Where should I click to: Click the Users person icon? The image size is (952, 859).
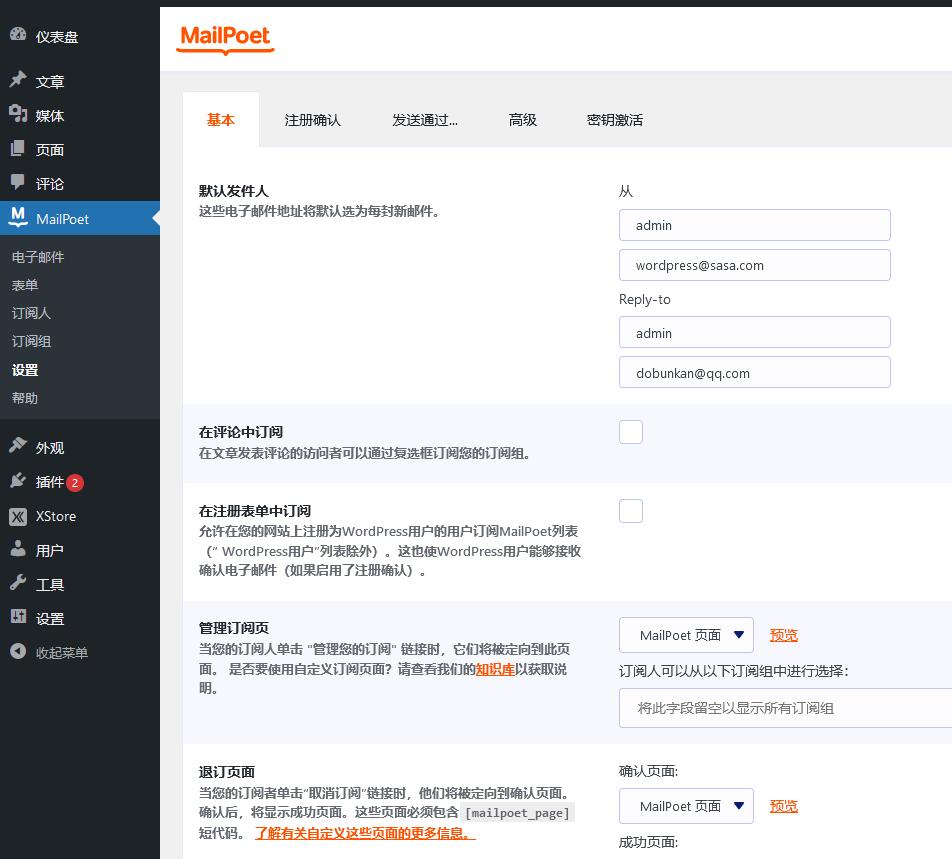tap(18, 548)
